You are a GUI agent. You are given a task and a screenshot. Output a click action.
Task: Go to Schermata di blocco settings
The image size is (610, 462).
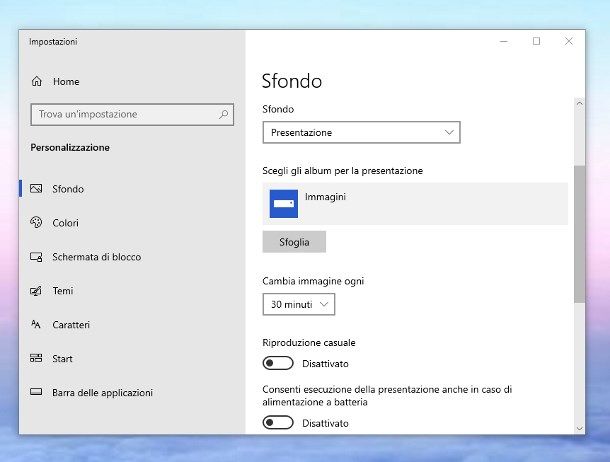pyautogui.click(x=132, y=257)
